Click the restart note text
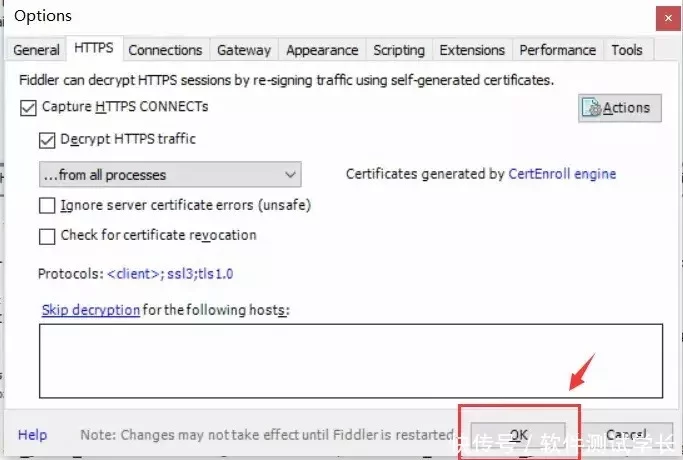 point(267,435)
